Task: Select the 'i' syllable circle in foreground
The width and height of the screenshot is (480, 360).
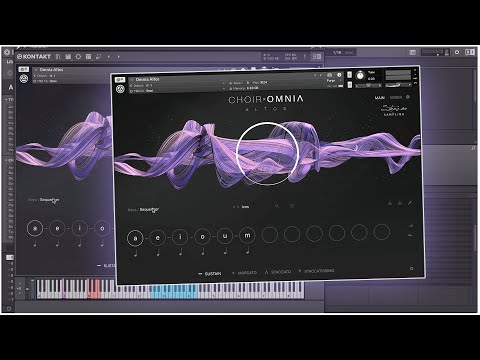Action: coord(180,237)
